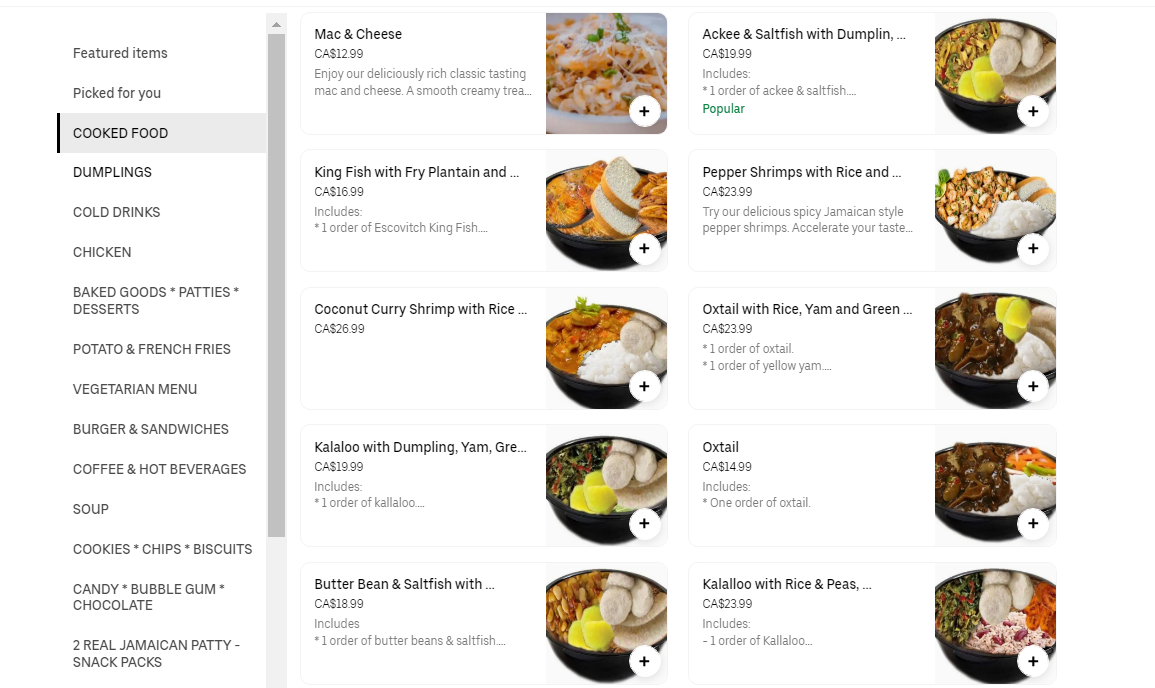
Task: Add Mac & Cheese to cart
Action: (x=644, y=111)
